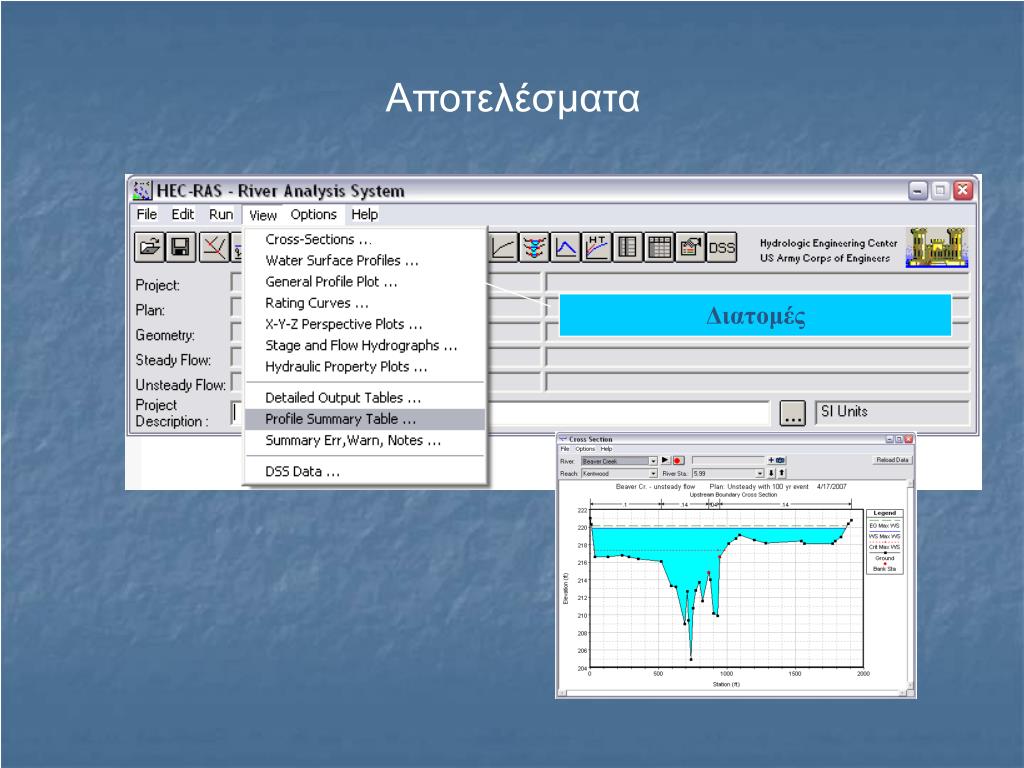The image size is (1024, 768).
Task: Select General Profile Plot ... menu entry
Action: pyautogui.click(x=365, y=281)
